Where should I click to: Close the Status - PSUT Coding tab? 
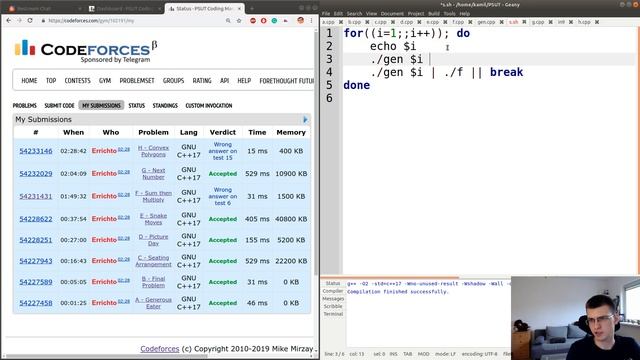[239, 9]
